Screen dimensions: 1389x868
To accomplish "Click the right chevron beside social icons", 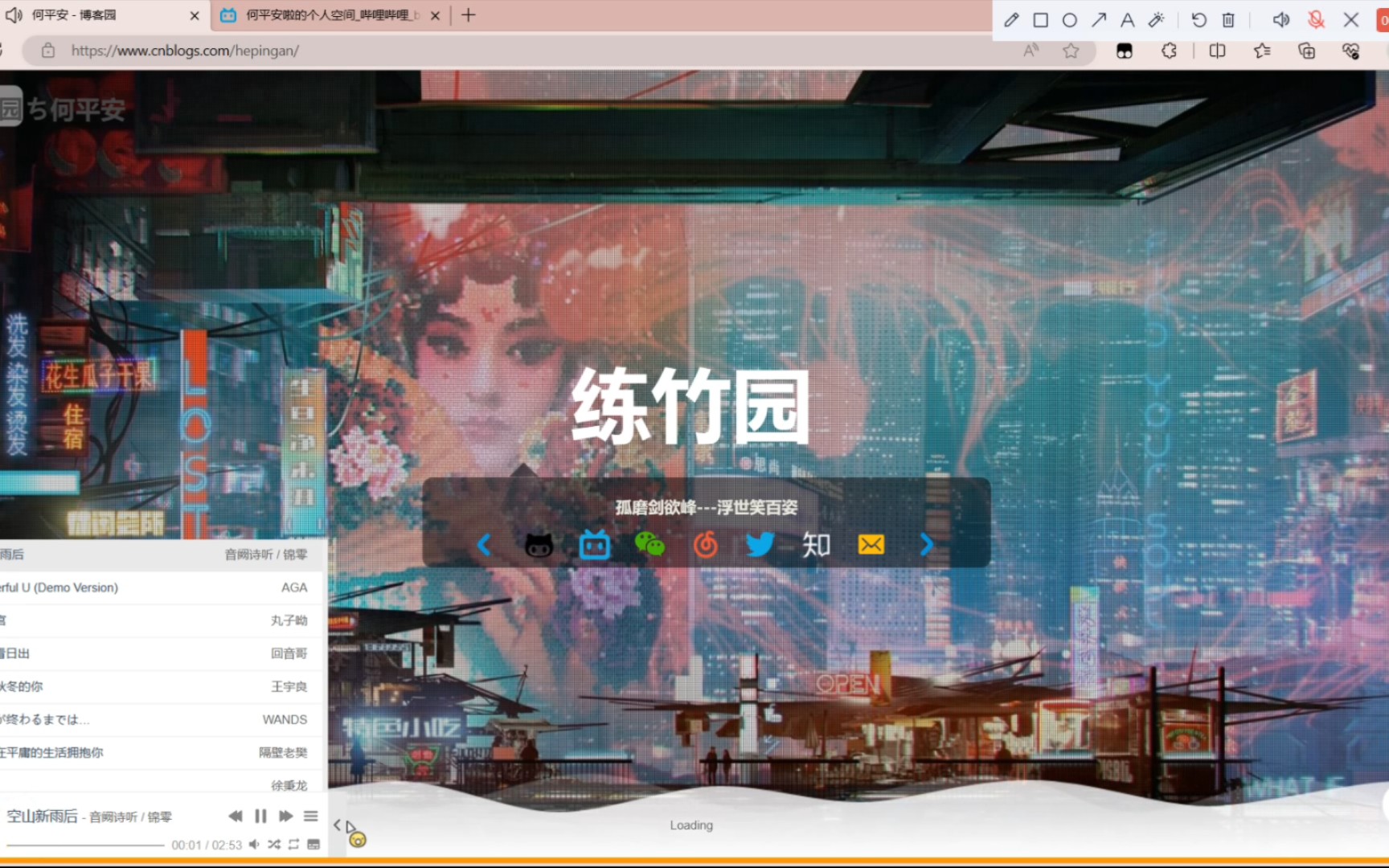I will point(927,545).
